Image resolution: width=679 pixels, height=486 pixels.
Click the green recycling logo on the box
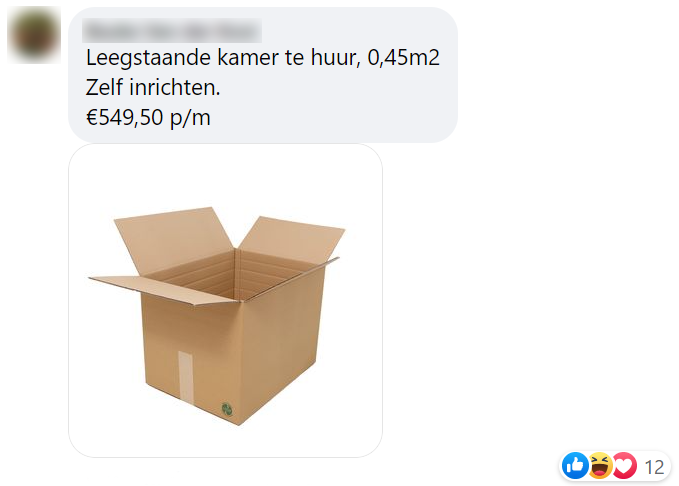[227, 408]
